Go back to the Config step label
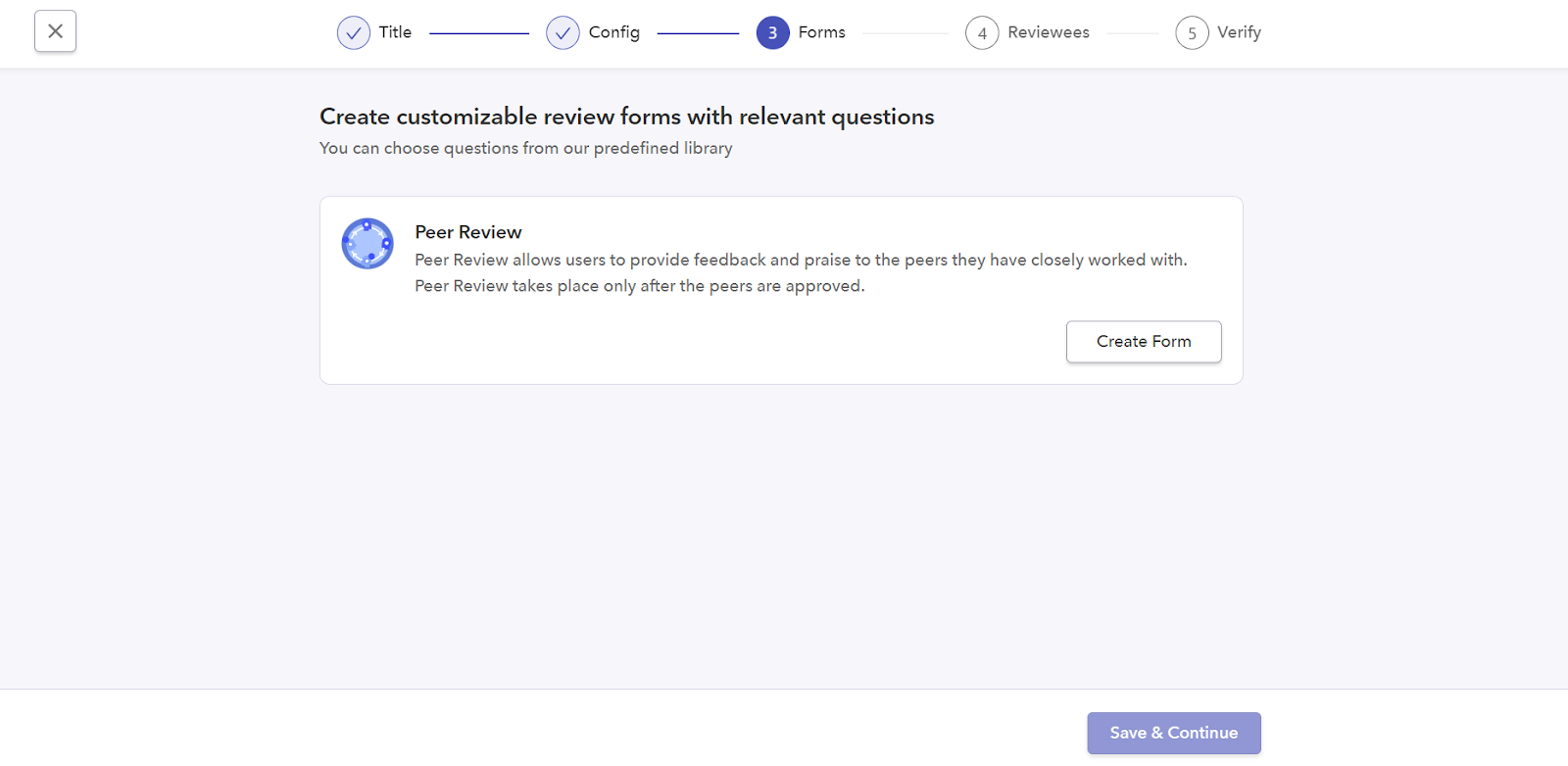 [613, 32]
